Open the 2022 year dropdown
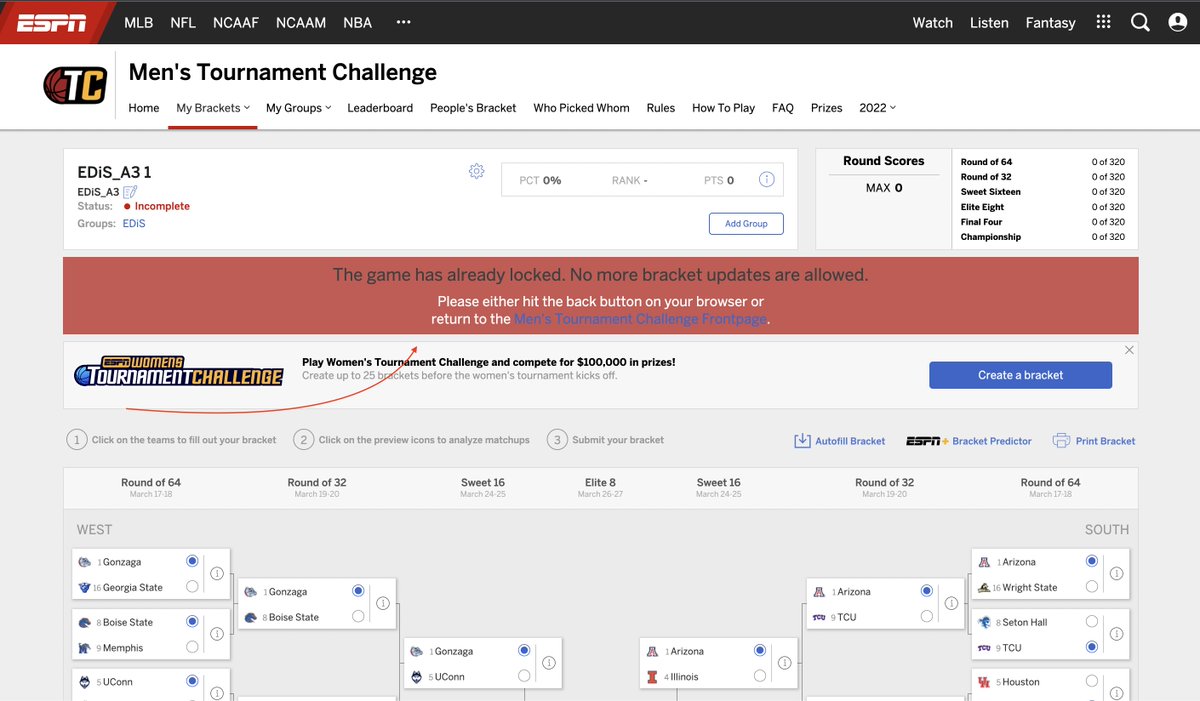Screen dimensions: 1200x701 click(x=877, y=108)
